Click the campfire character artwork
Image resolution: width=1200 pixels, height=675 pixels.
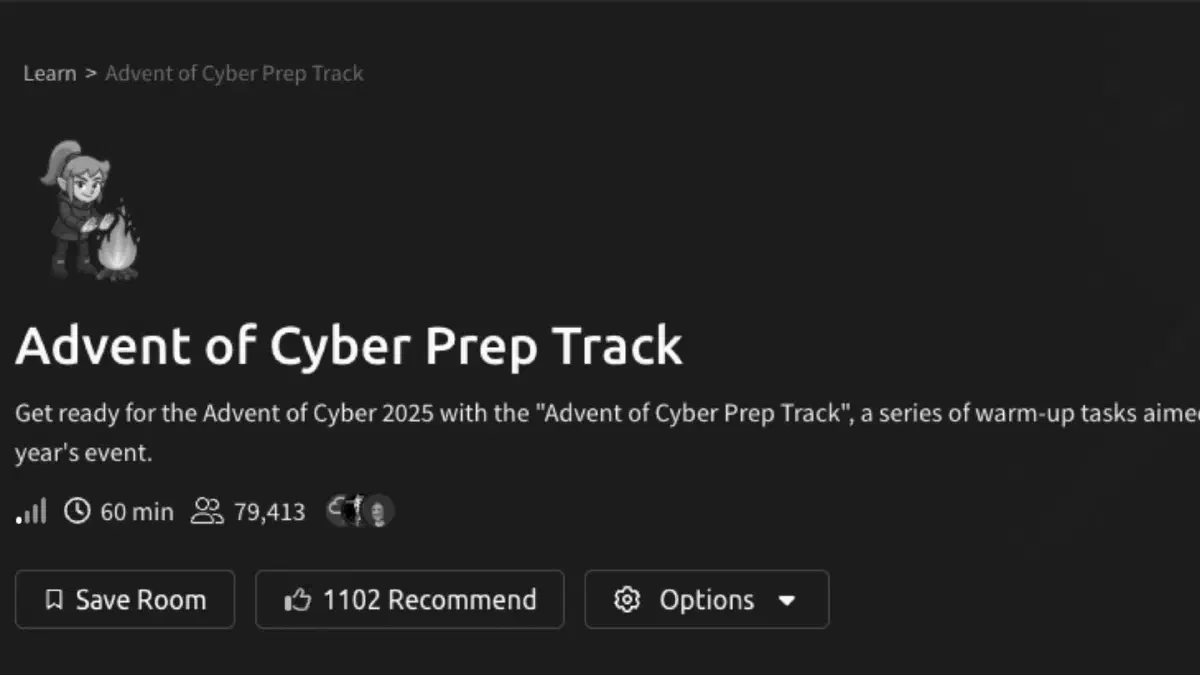pyautogui.click(x=90, y=210)
